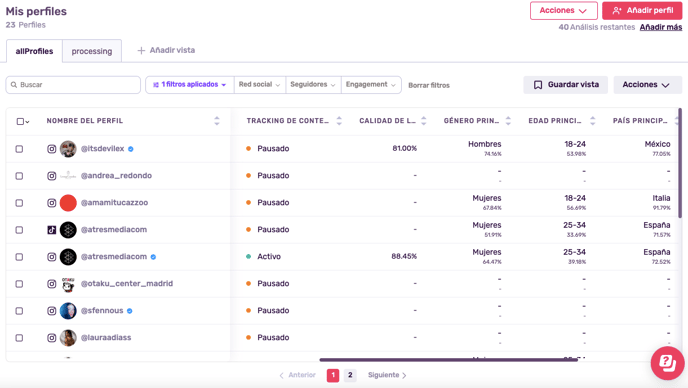This screenshot has height=388, width=688.
Task: Click the verified badge next to @sfennous
Action: [129, 311]
